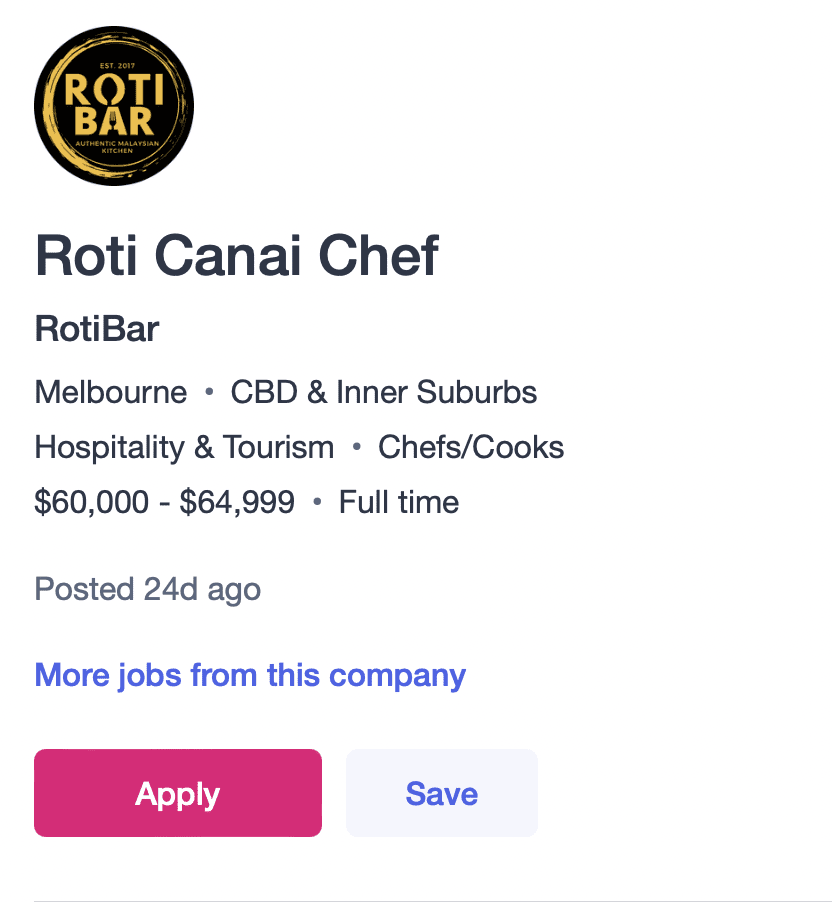
Task: Click bullet separator before Full time
Action: tap(317, 502)
